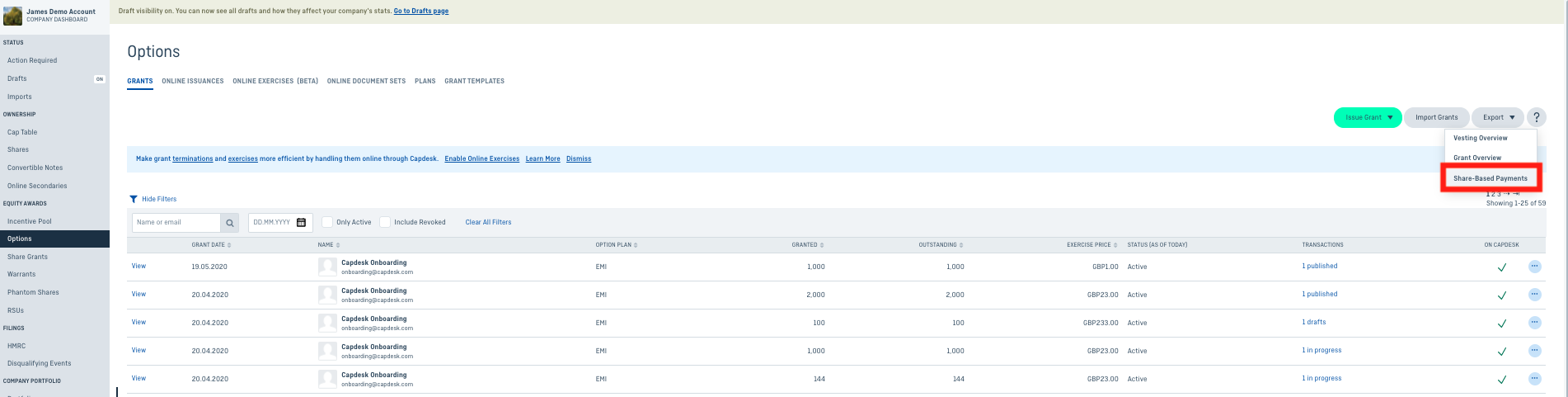This screenshot has height=397, width=1568.
Task: Open the calendar date picker icon
Action: 301,223
